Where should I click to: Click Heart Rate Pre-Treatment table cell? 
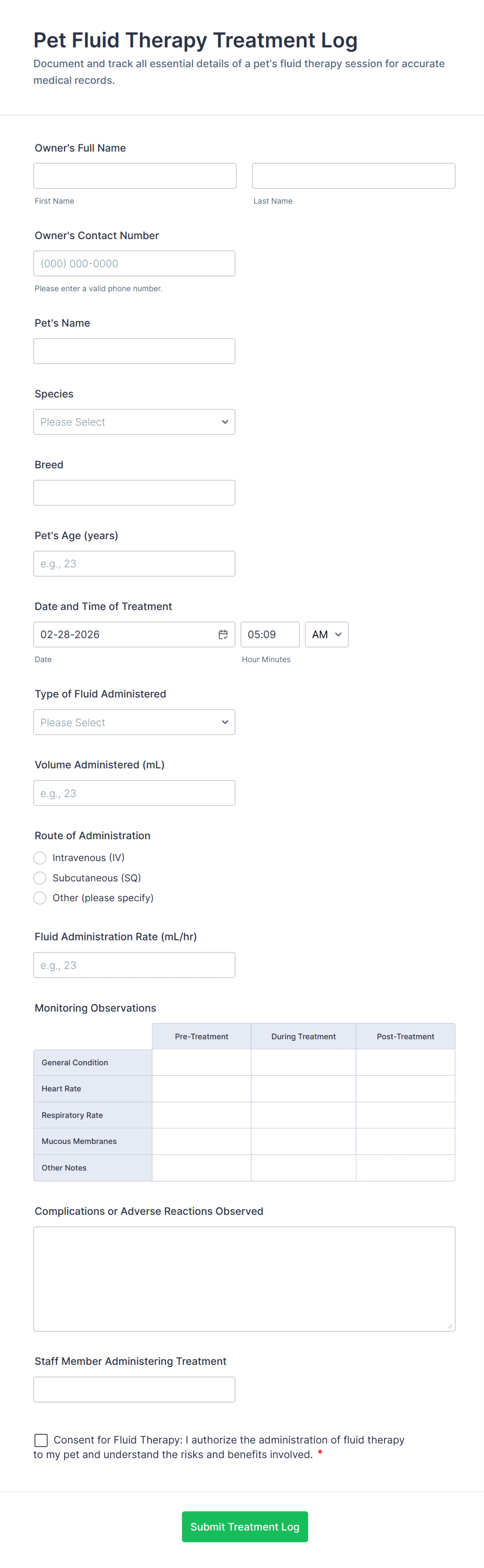coord(201,1088)
